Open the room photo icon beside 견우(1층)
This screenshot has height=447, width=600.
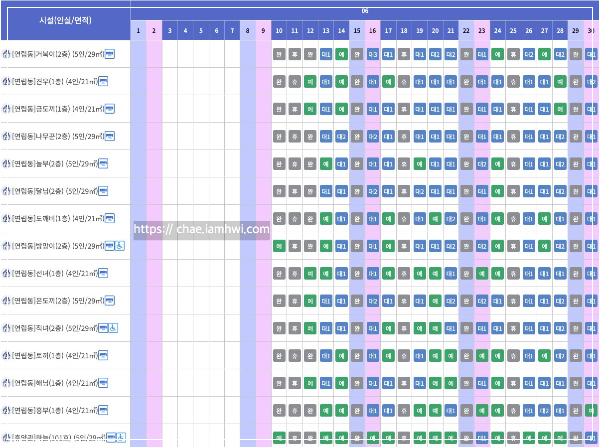pos(103,82)
